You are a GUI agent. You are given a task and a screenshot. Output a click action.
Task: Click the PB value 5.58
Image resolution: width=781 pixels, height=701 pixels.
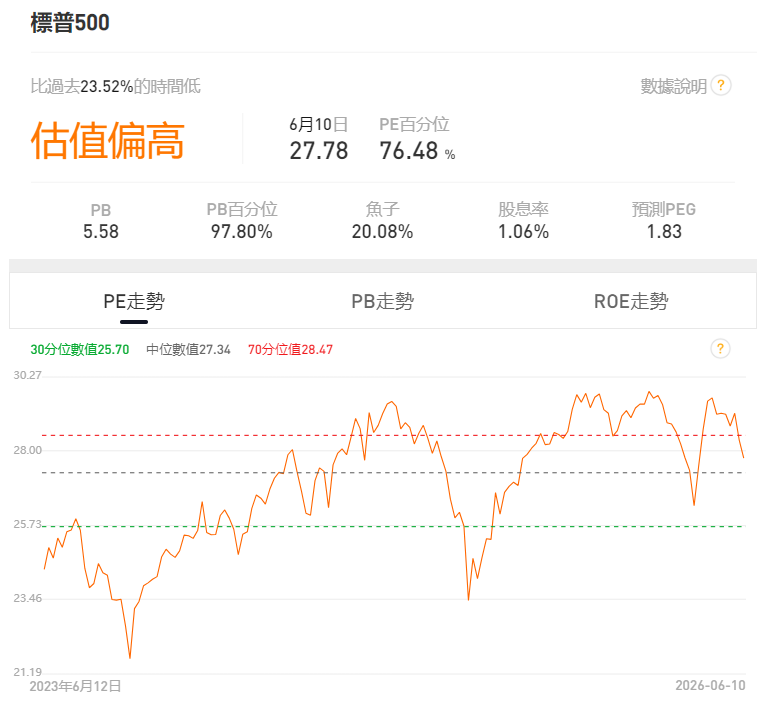click(x=101, y=232)
